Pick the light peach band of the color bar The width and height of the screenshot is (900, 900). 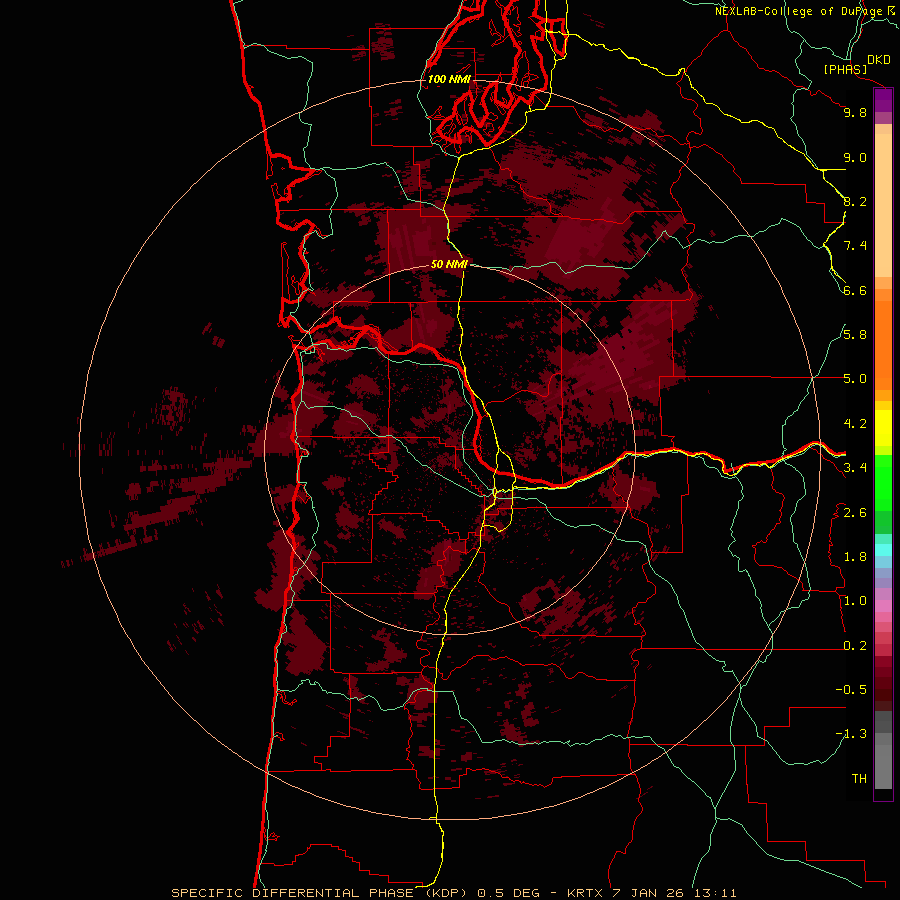[x=883, y=205]
